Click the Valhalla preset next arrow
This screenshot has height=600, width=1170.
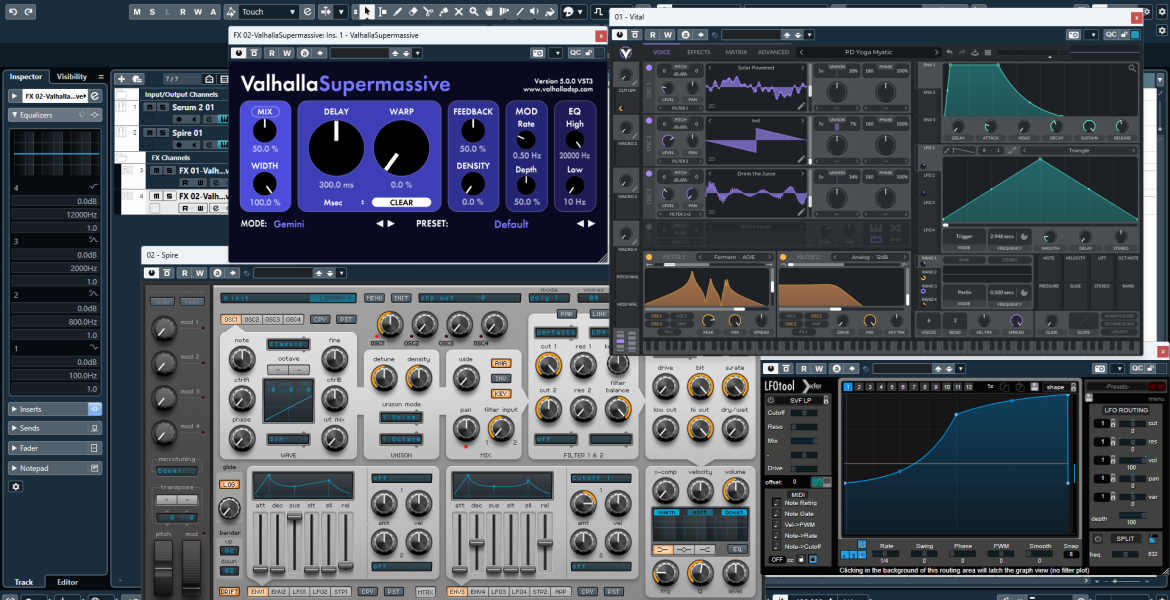pyautogui.click(x=592, y=223)
